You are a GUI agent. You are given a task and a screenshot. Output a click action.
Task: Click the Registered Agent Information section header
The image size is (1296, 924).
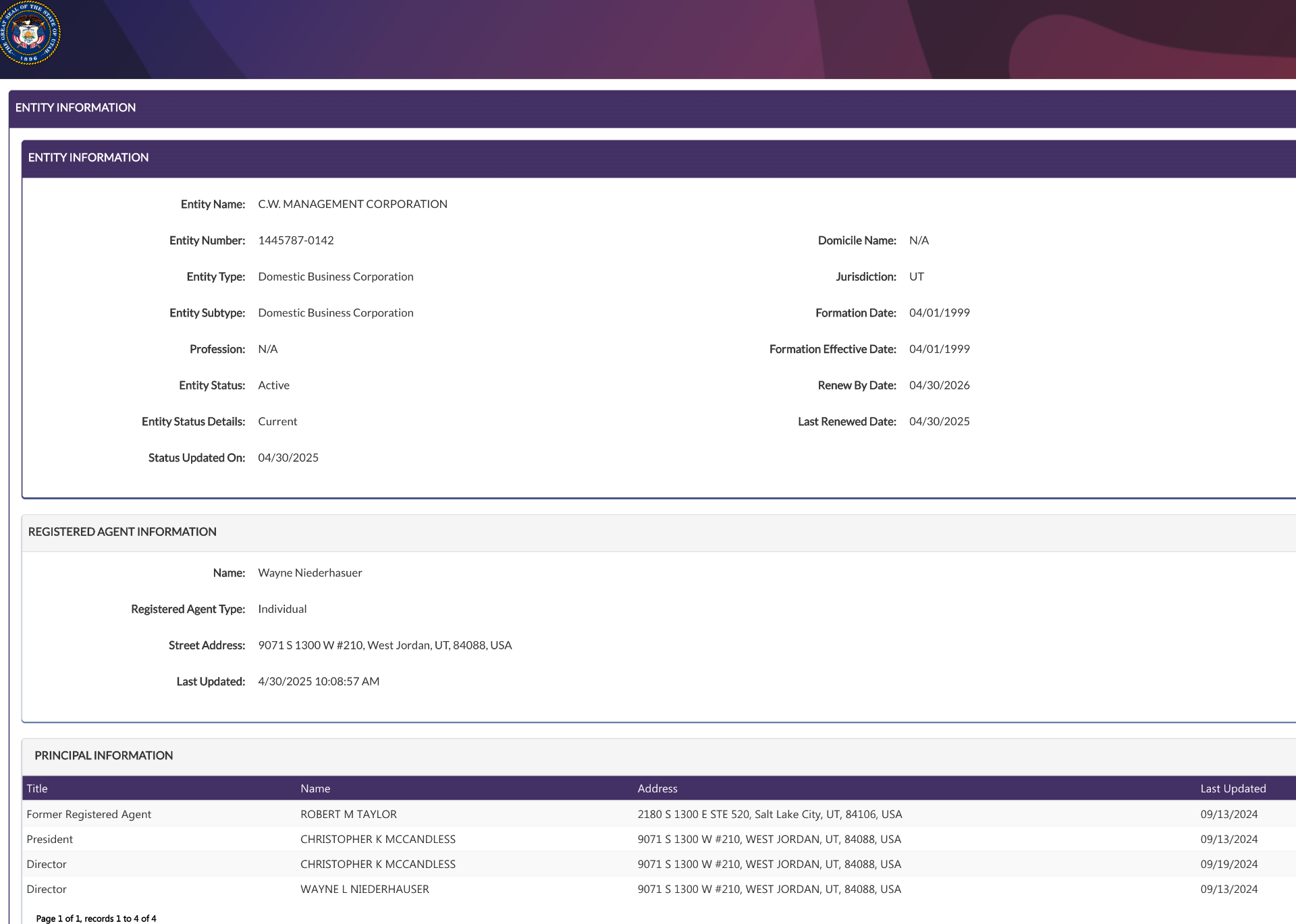coord(122,532)
